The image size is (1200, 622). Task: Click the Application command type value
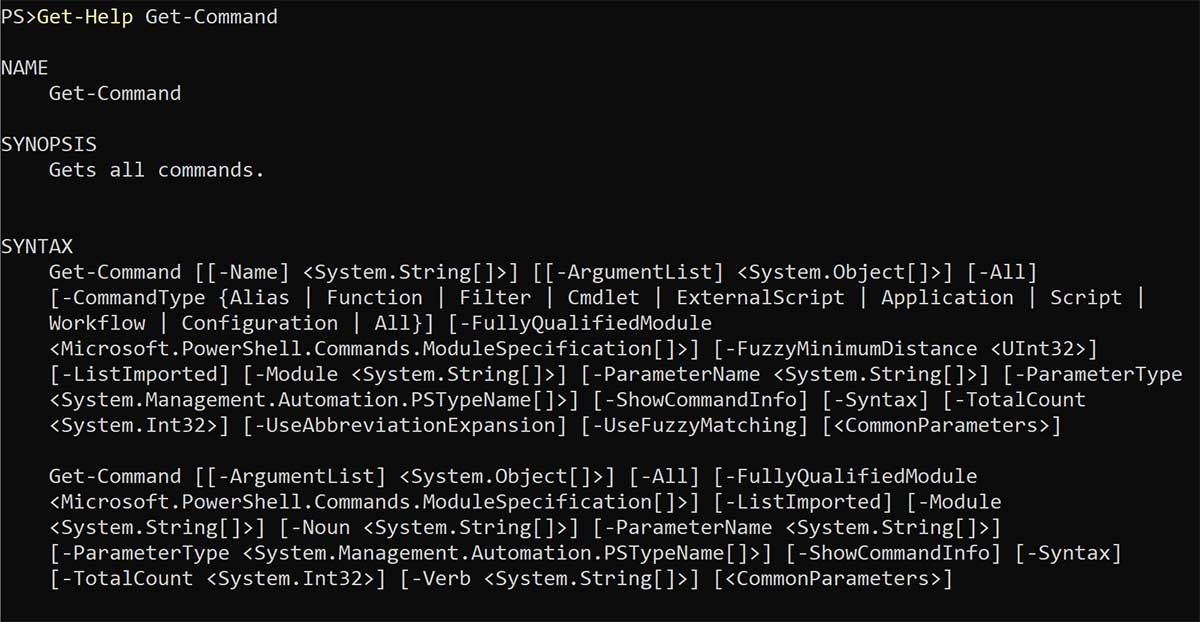[x=946, y=297]
